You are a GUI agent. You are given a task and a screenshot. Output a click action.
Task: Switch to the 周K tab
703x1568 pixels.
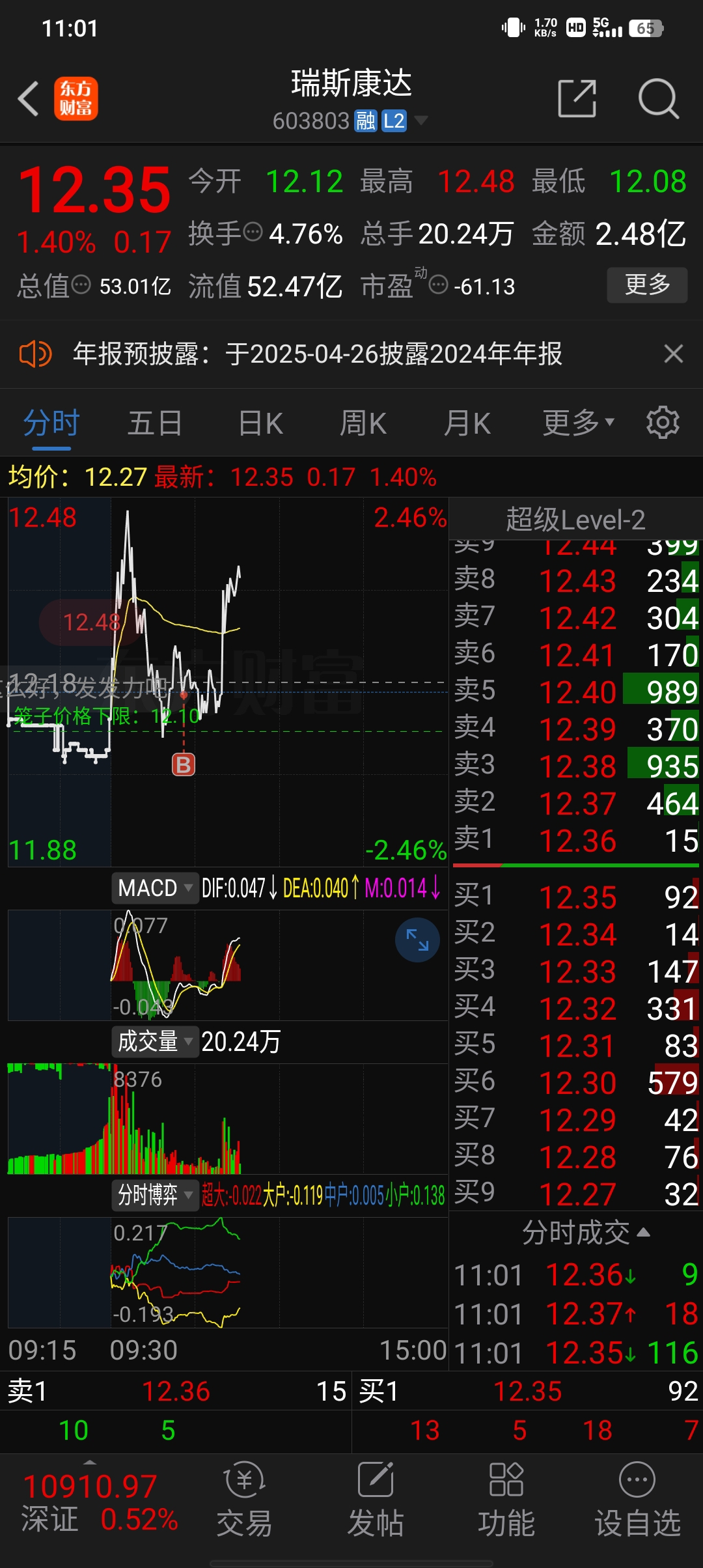click(x=363, y=423)
